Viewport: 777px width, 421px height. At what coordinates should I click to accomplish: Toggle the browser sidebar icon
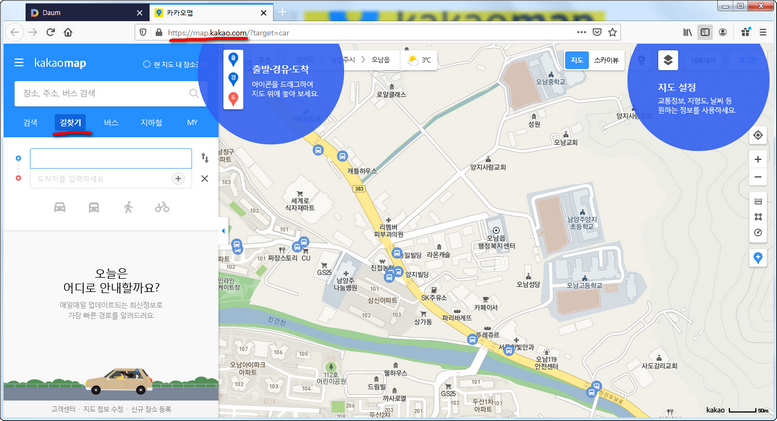click(x=705, y=32)
